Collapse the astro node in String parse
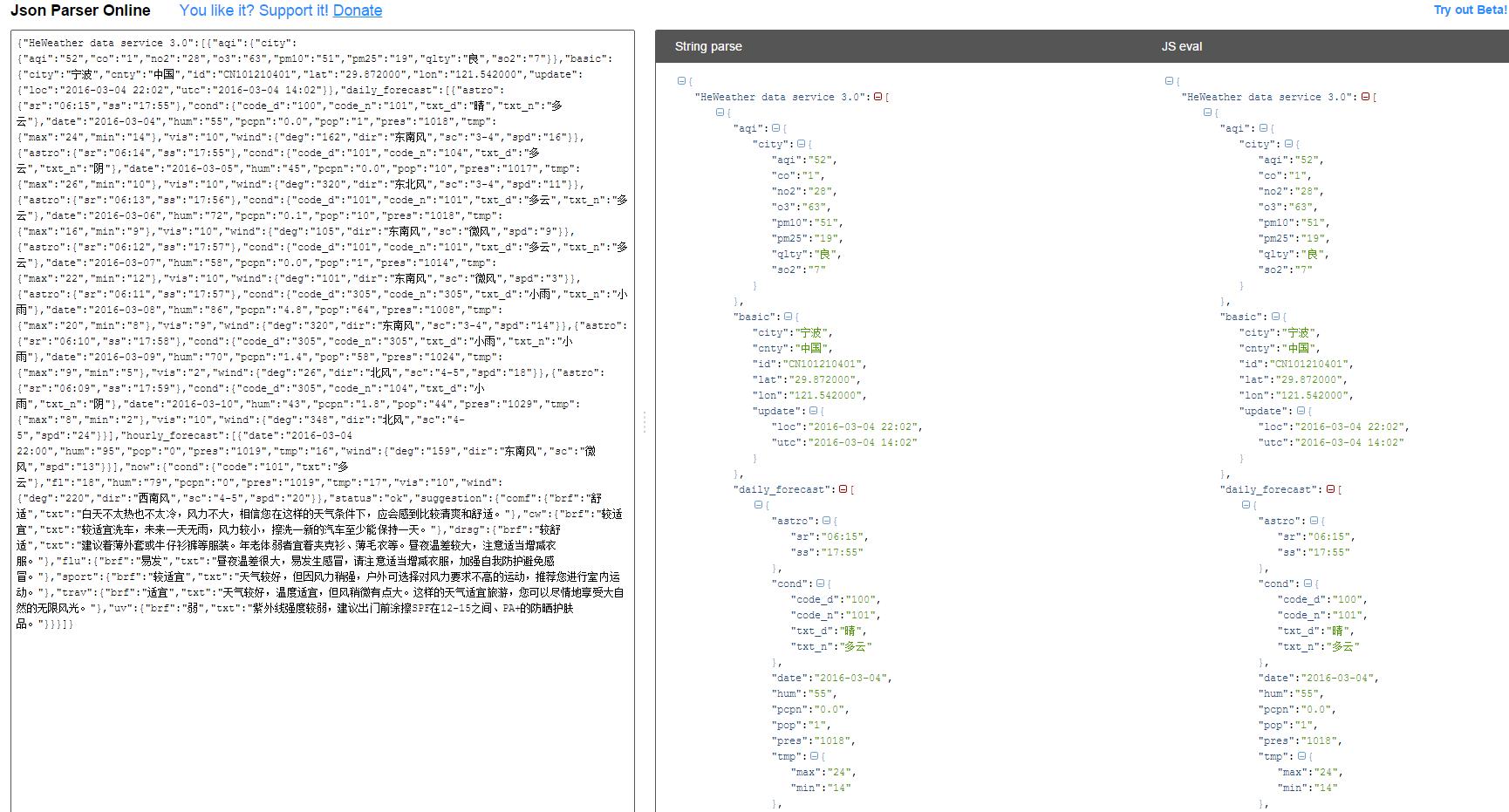The height and width of the screenshot is (812, 1509). coord(826,521)
